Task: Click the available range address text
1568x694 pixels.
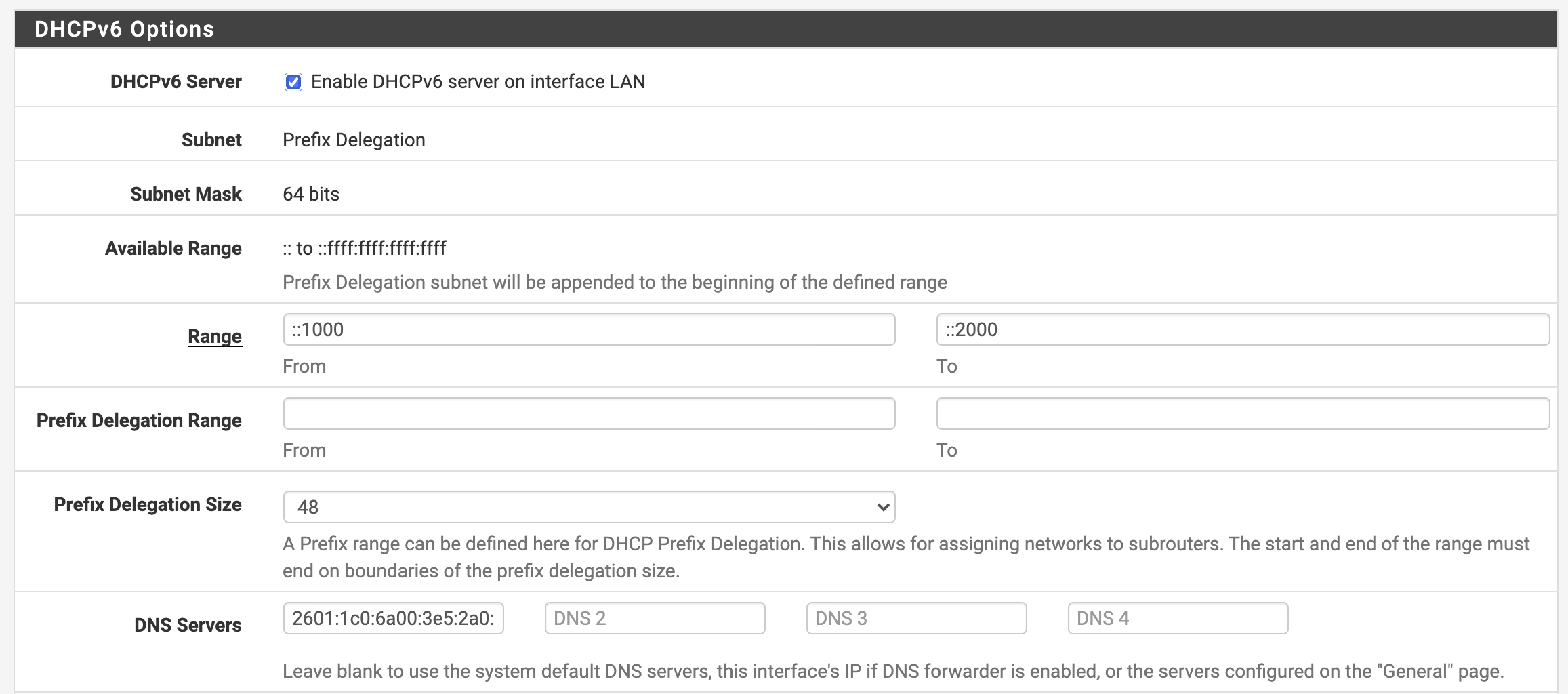Action: (x=365, y=248)
